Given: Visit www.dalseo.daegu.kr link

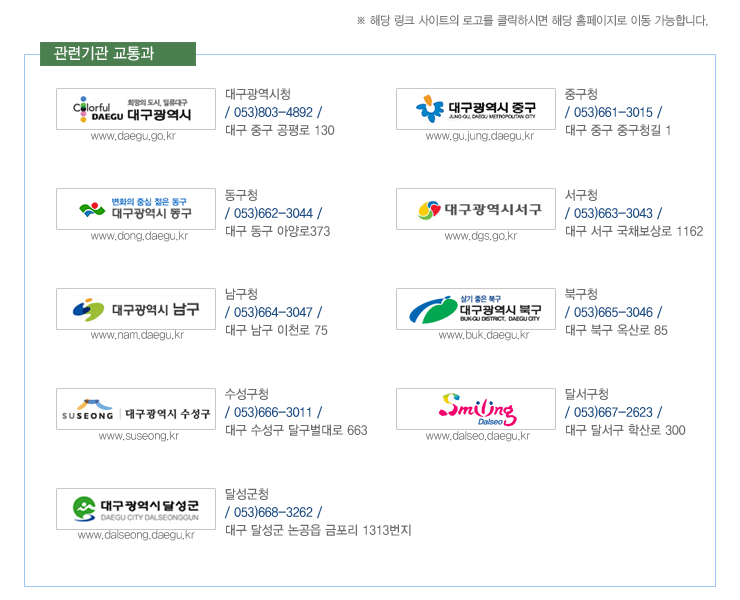Looking at the screenshot, I should (478, 436).
